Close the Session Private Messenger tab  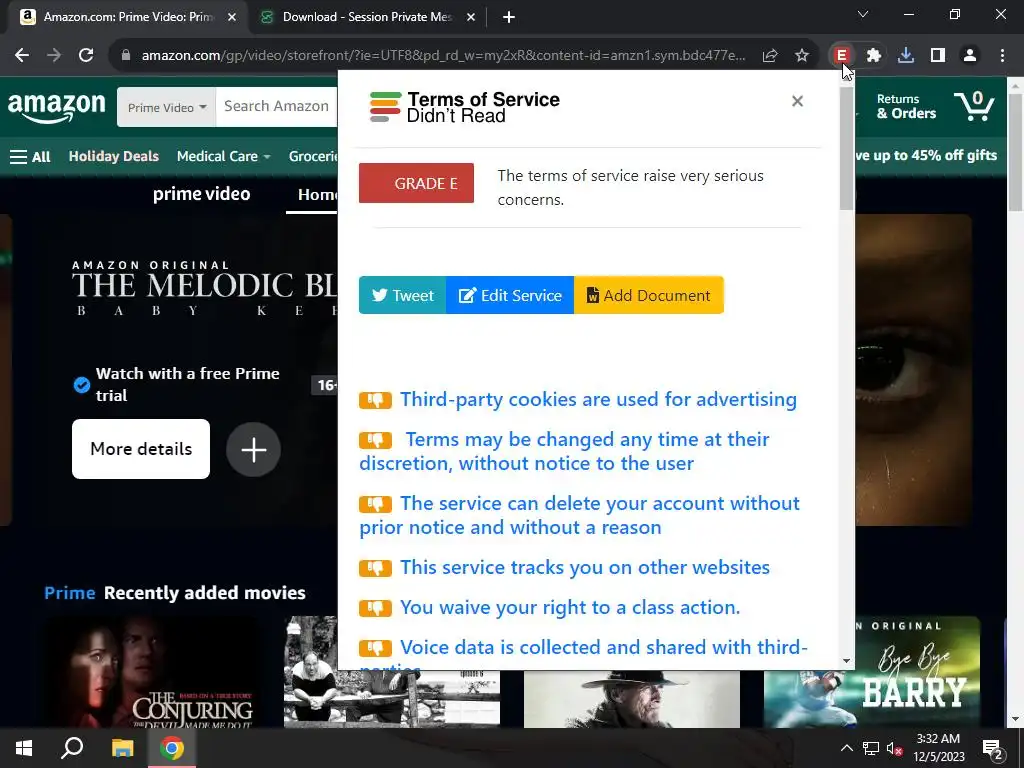point(471,18)
